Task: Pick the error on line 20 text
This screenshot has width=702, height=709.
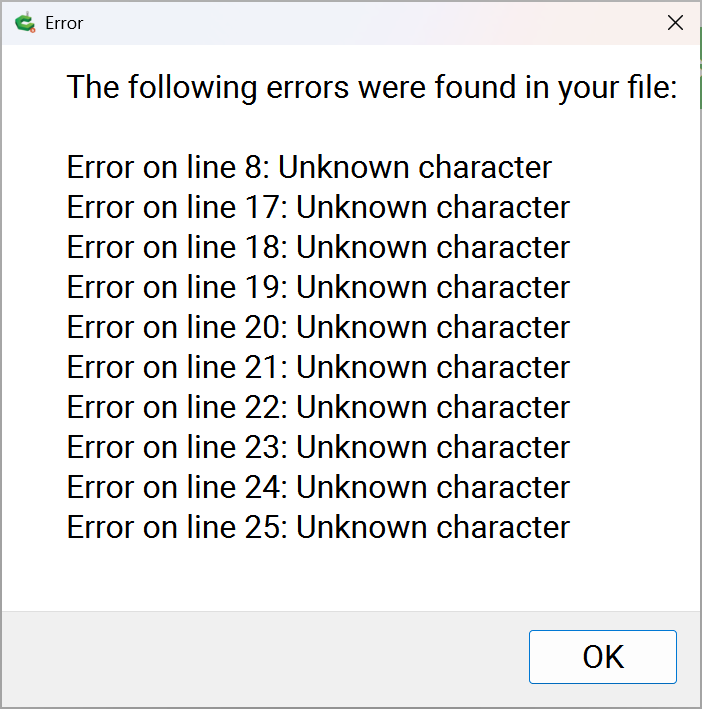Action: click(318, 327)
